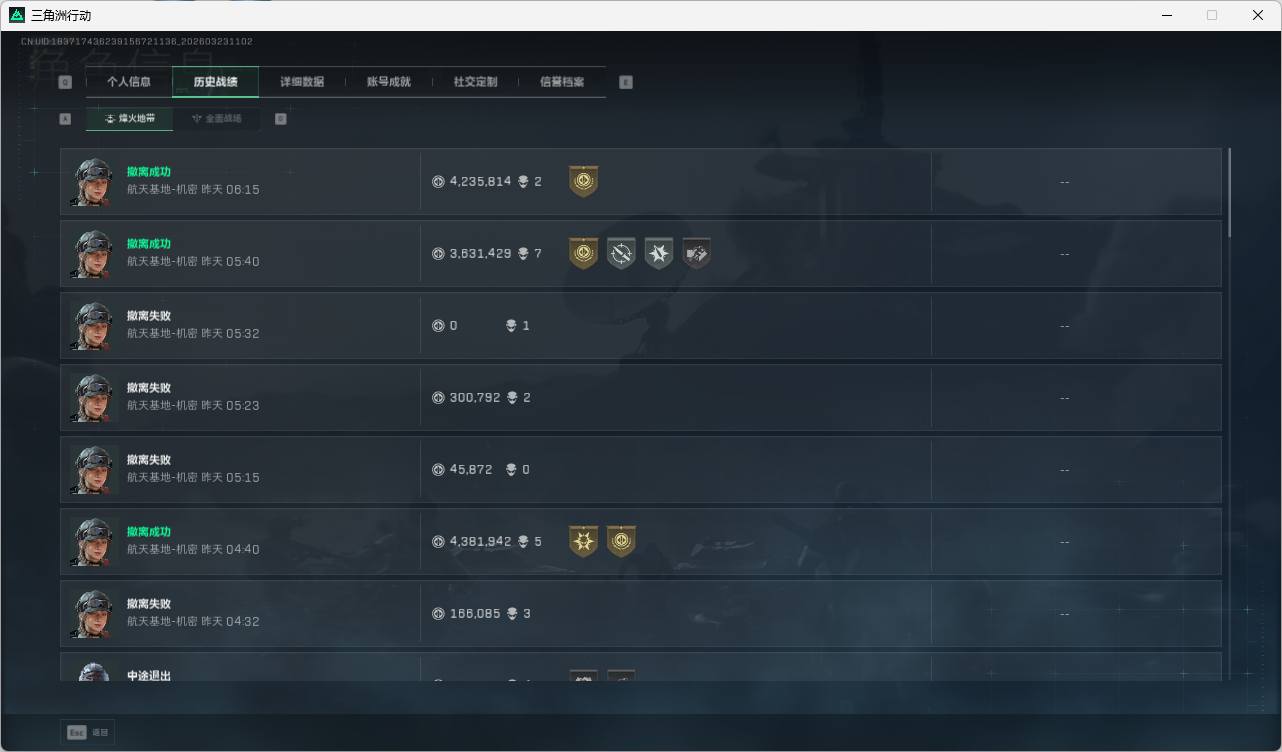Click the crosshair badge in the 05:40 match
The height and width of the screenshot is (752, 1282).
[x=621, y=253]
